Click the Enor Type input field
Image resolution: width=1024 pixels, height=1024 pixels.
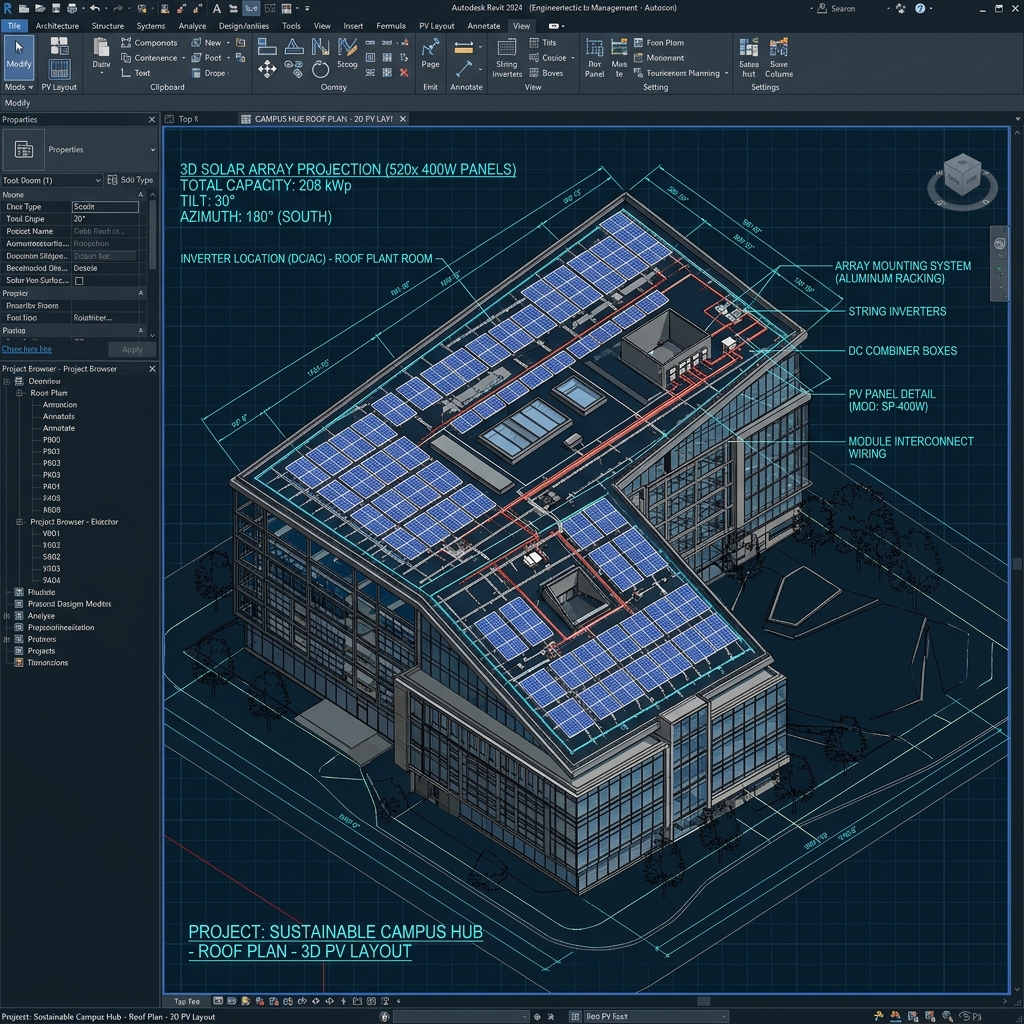point(105,207)
